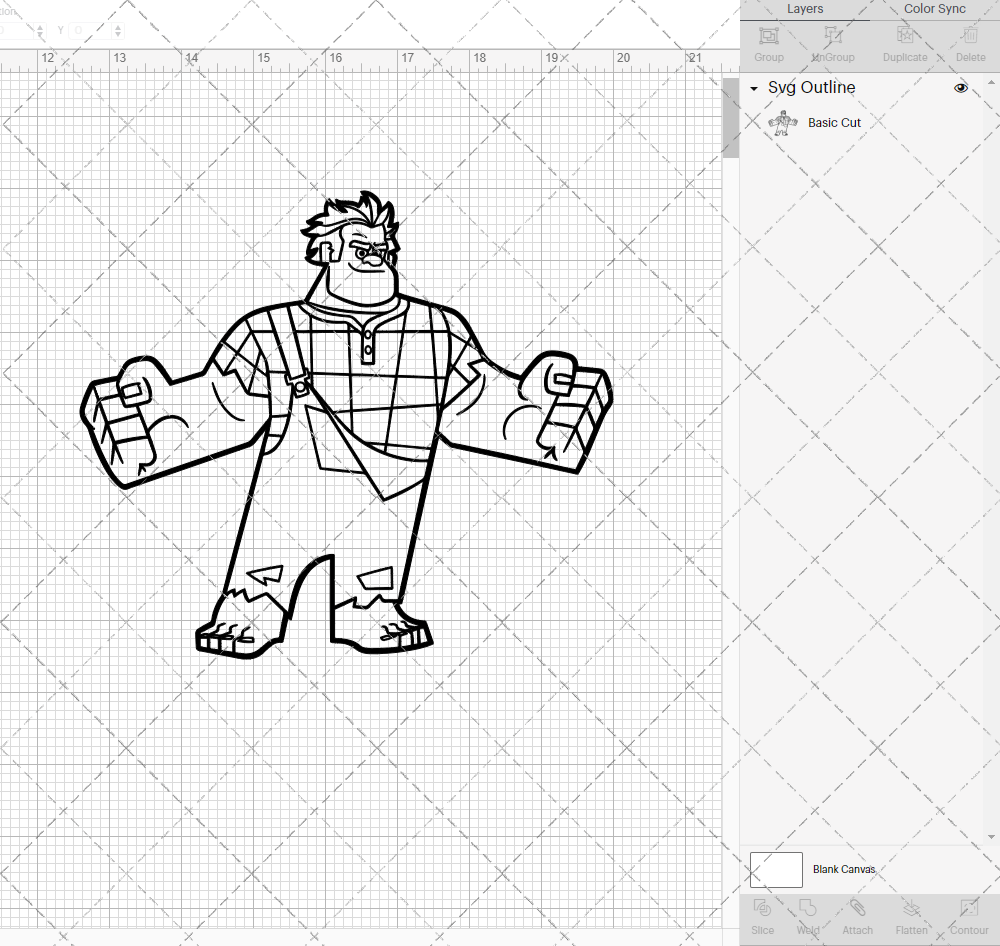Select the Basic Cut layer
The width and height of the screenshot is (1000, 946).
pyautogui.click(x=834, y=122)
